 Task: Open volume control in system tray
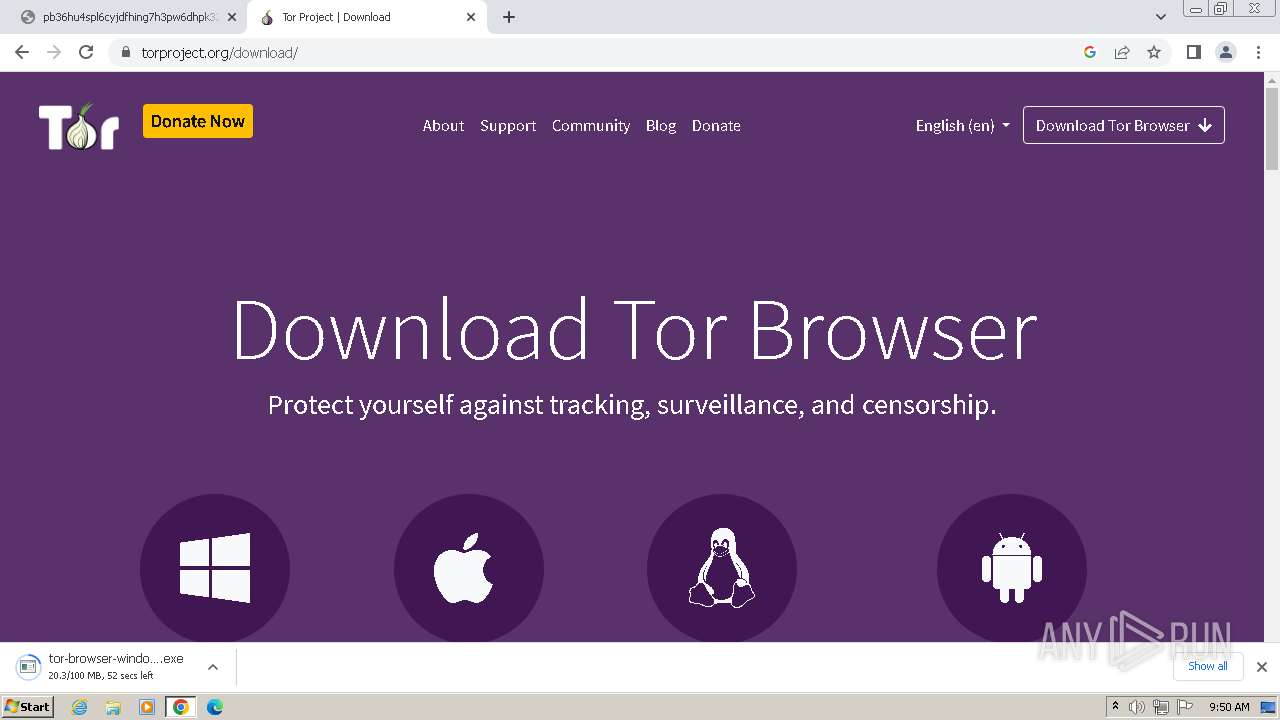(x=1137, y=707)
